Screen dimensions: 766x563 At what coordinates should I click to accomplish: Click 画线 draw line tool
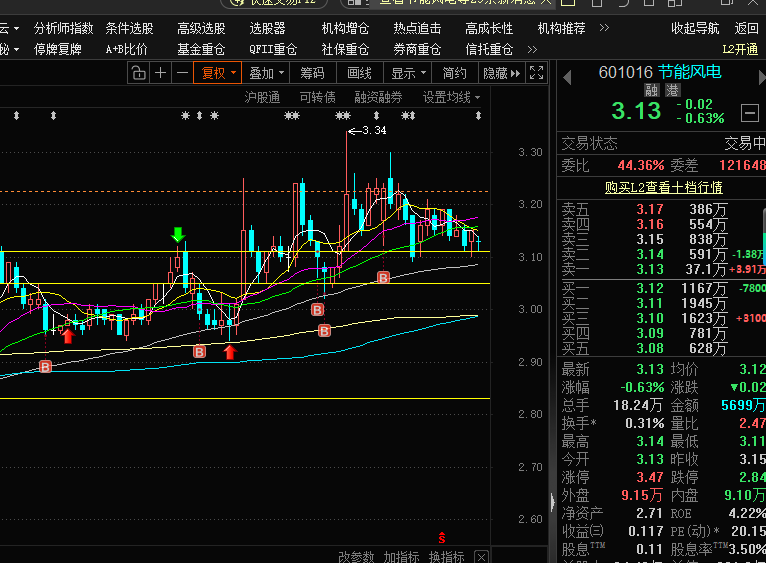pyautogui.click(x=360, y=73)
